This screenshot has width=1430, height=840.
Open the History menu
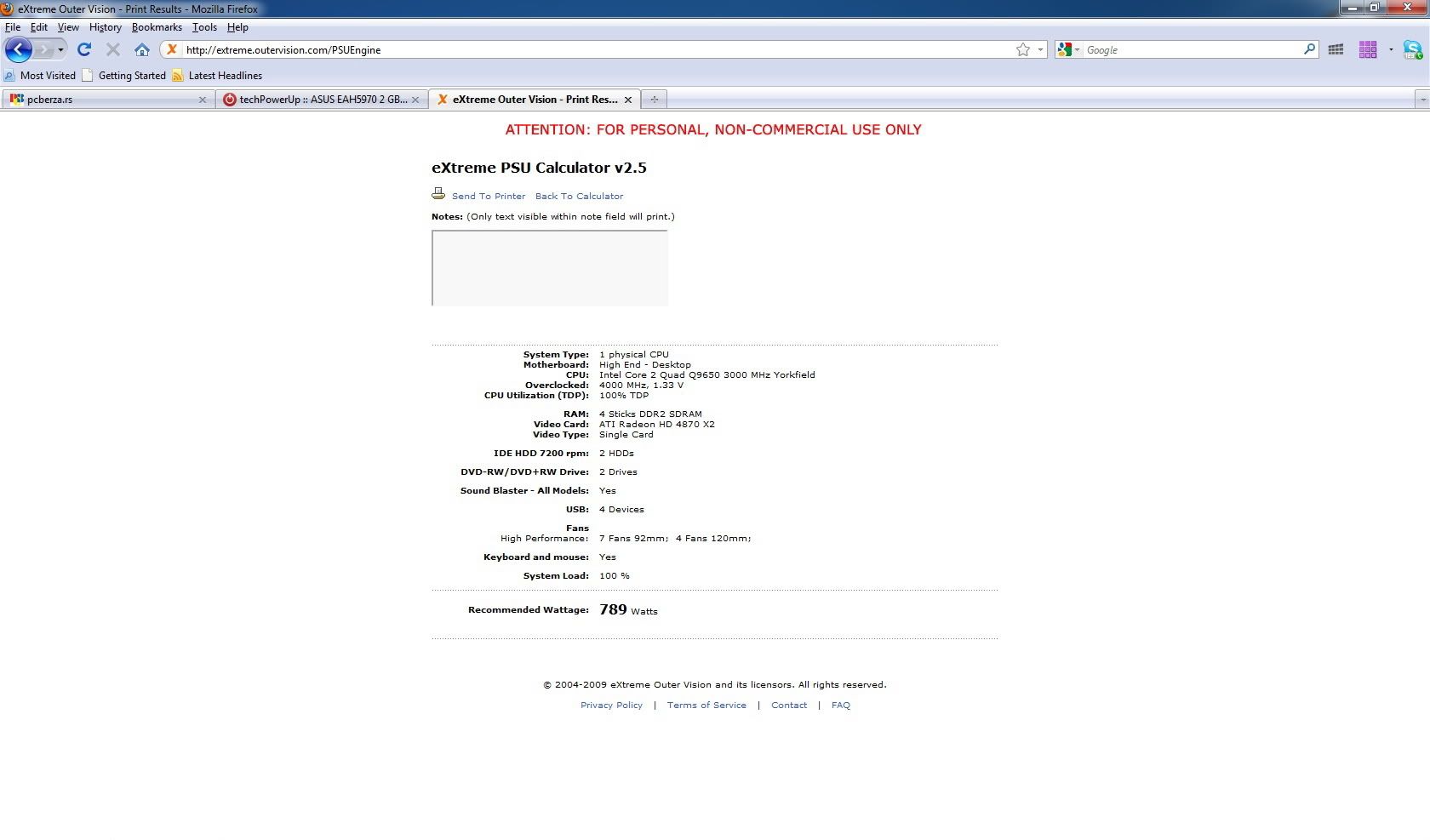pos(106,27)
